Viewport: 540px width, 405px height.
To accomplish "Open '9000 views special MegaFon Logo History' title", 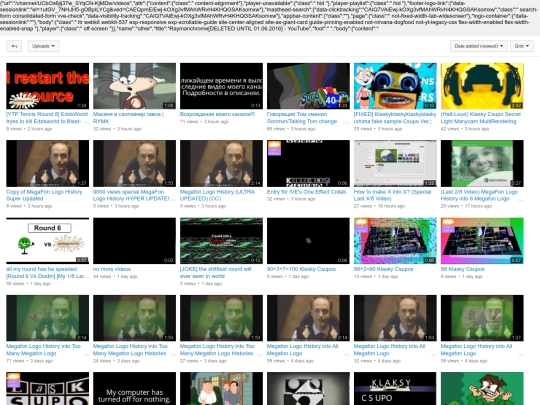I will click(134, 195).
